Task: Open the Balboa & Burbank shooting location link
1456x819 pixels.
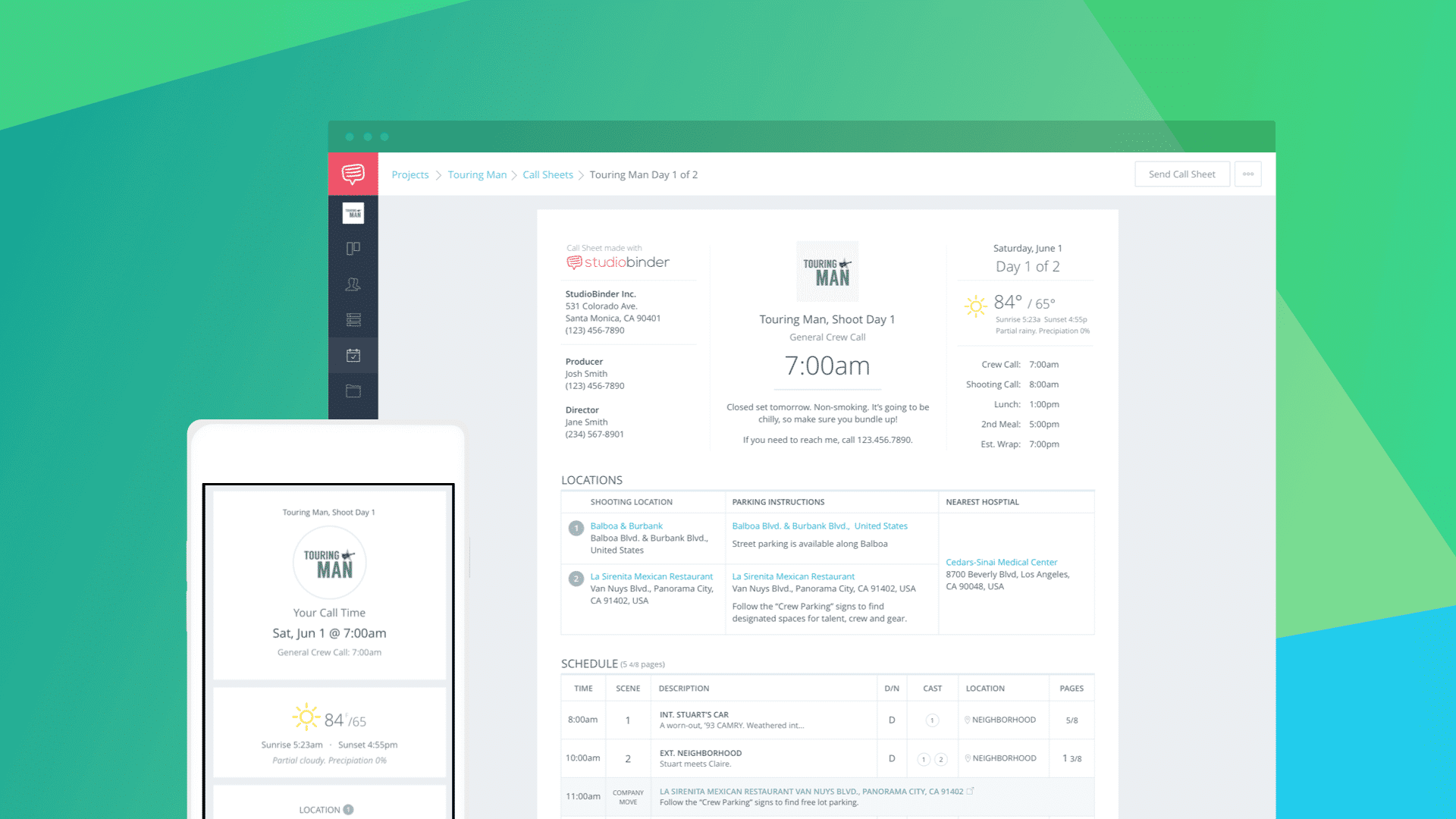Action: [623, 524]
